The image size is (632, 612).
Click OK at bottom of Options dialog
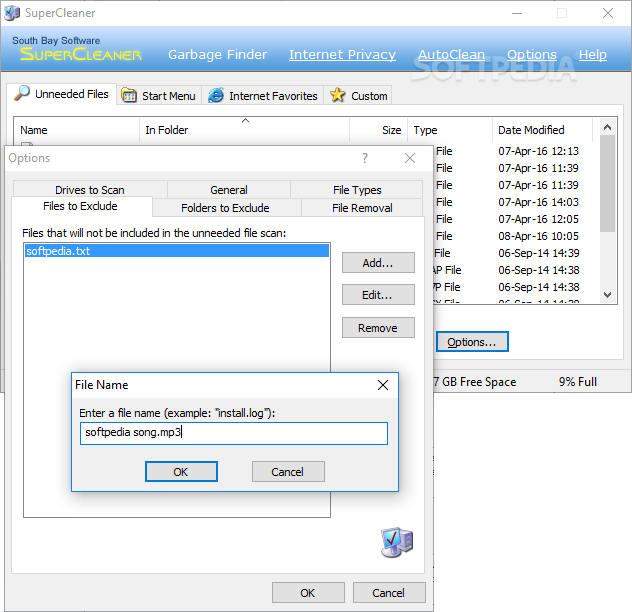pyautogui.click(x=308, y=593)
